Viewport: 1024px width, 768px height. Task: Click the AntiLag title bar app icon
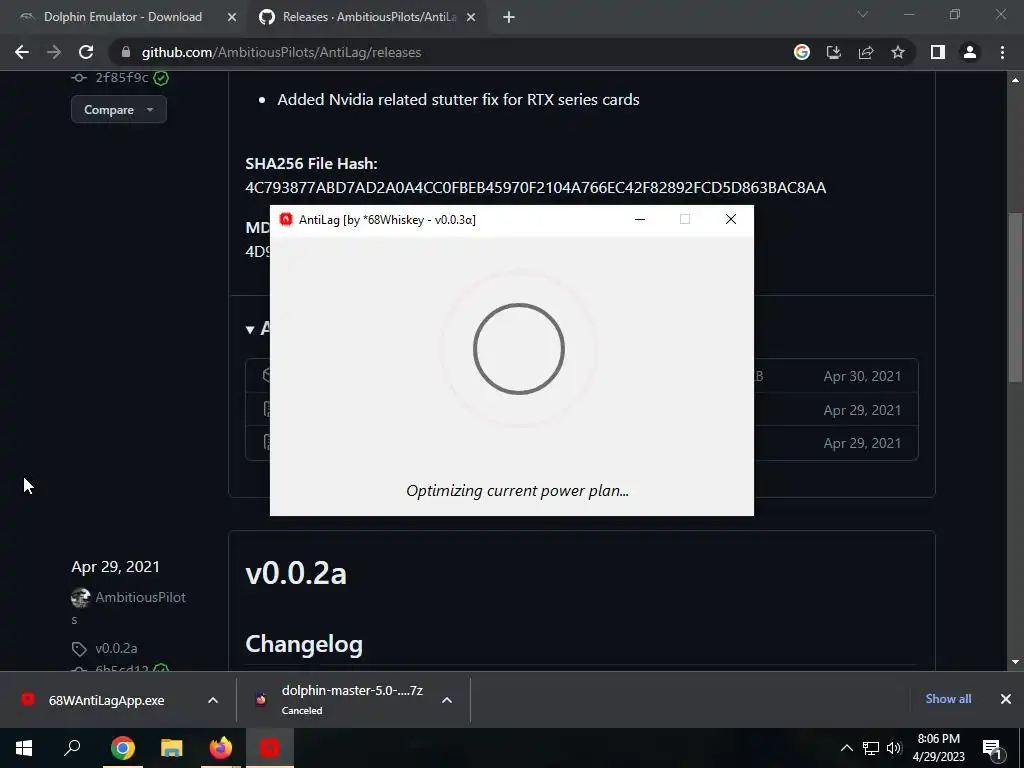click(285, 219)
